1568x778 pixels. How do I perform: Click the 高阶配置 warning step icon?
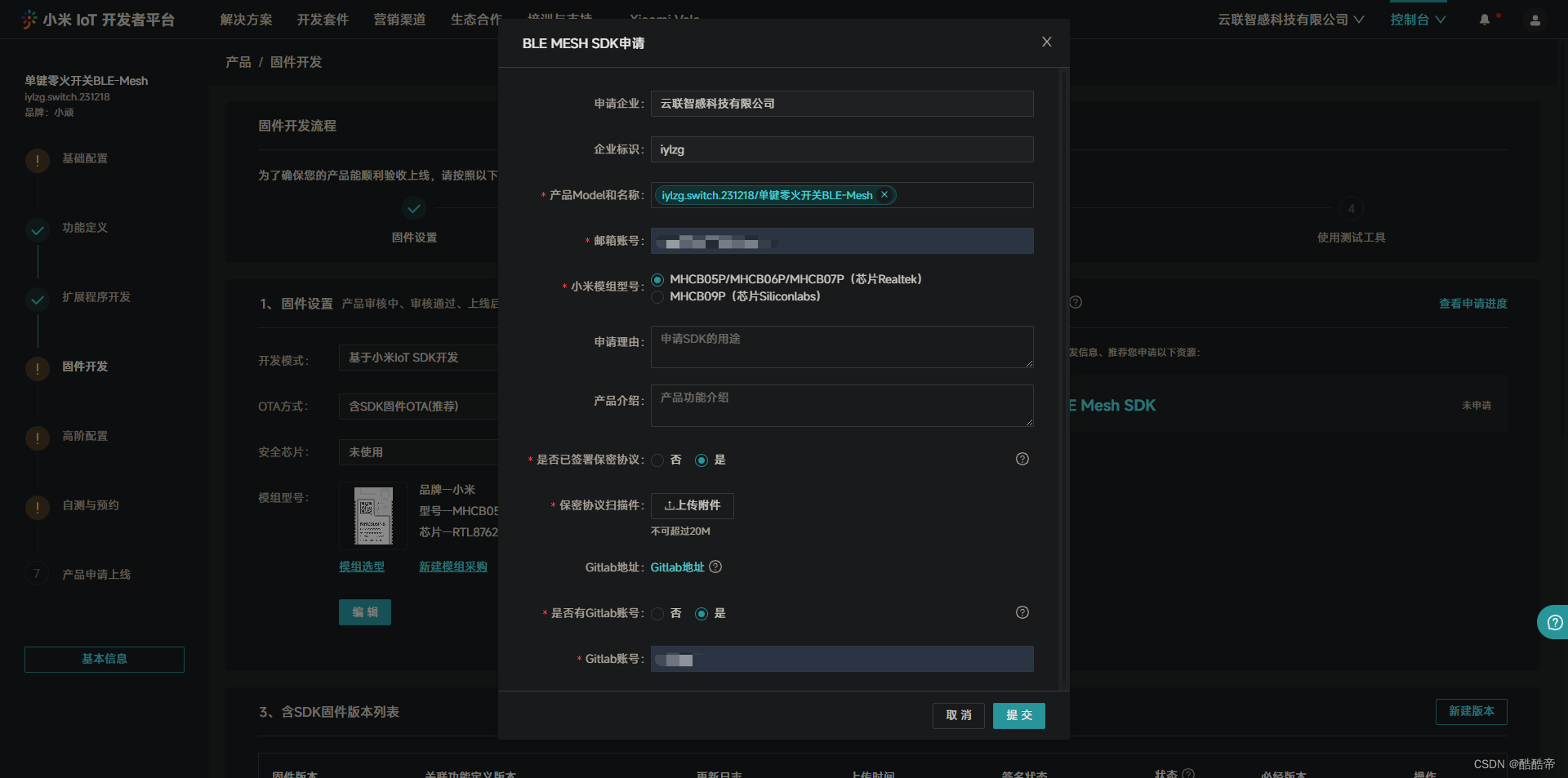tap(38, 438)
